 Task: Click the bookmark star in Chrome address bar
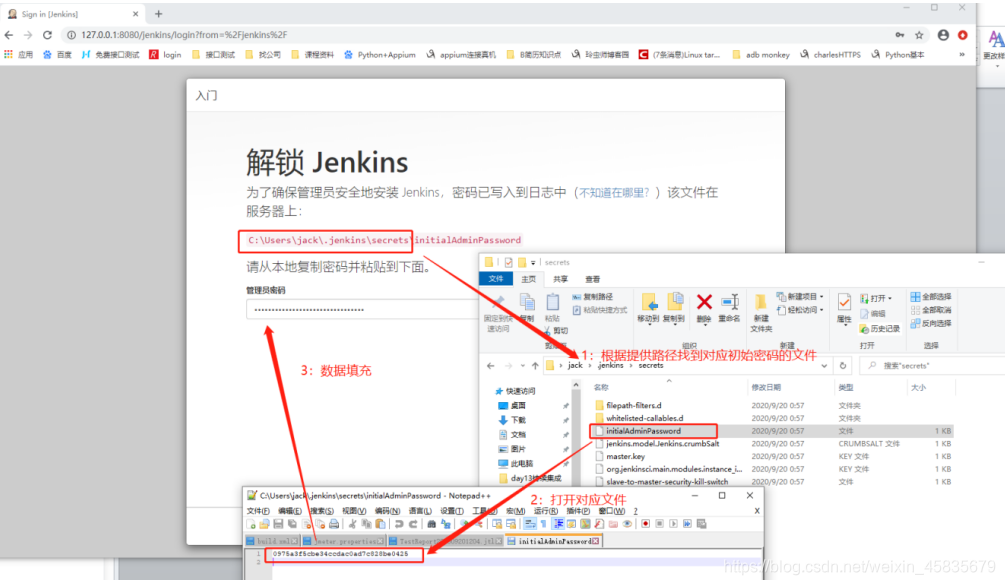pyautogui.click(x=919, y=35)
